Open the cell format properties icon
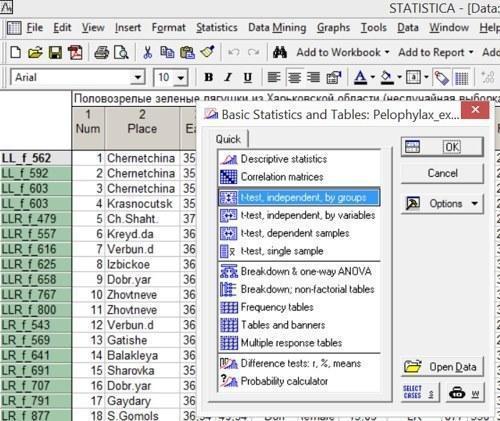500x421 pixels. [334, 78]
